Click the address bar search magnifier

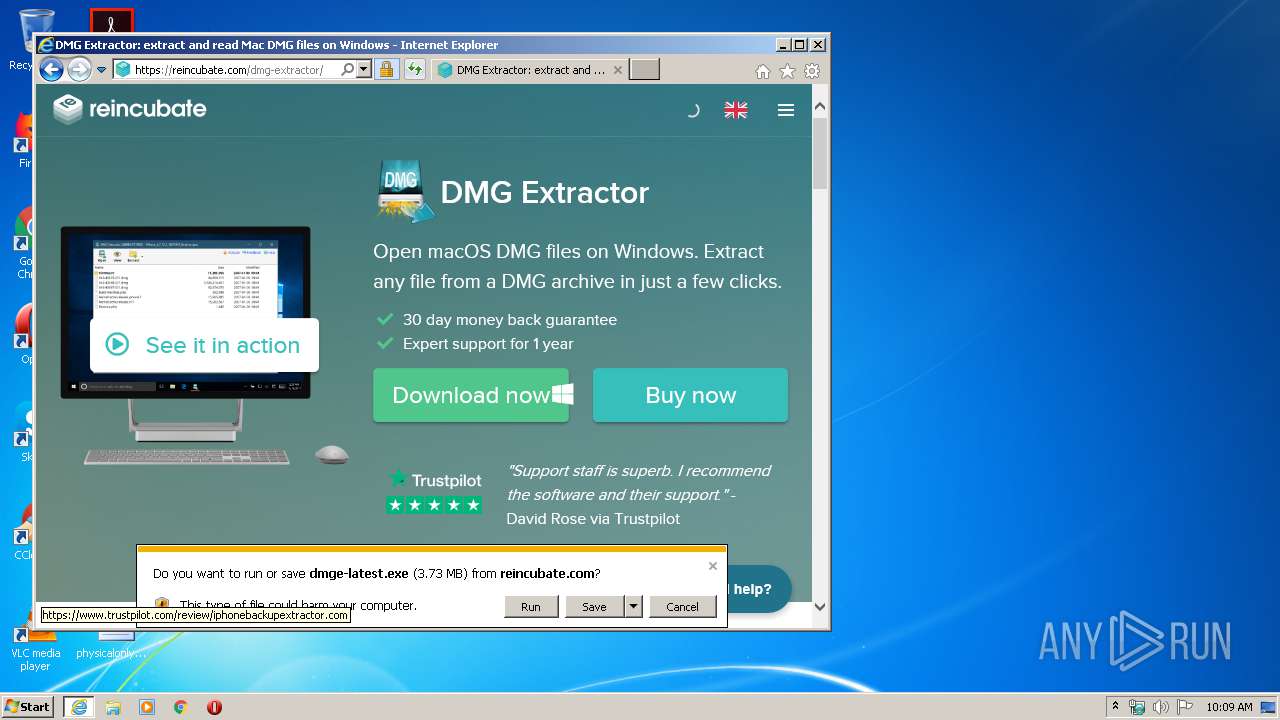347,70
